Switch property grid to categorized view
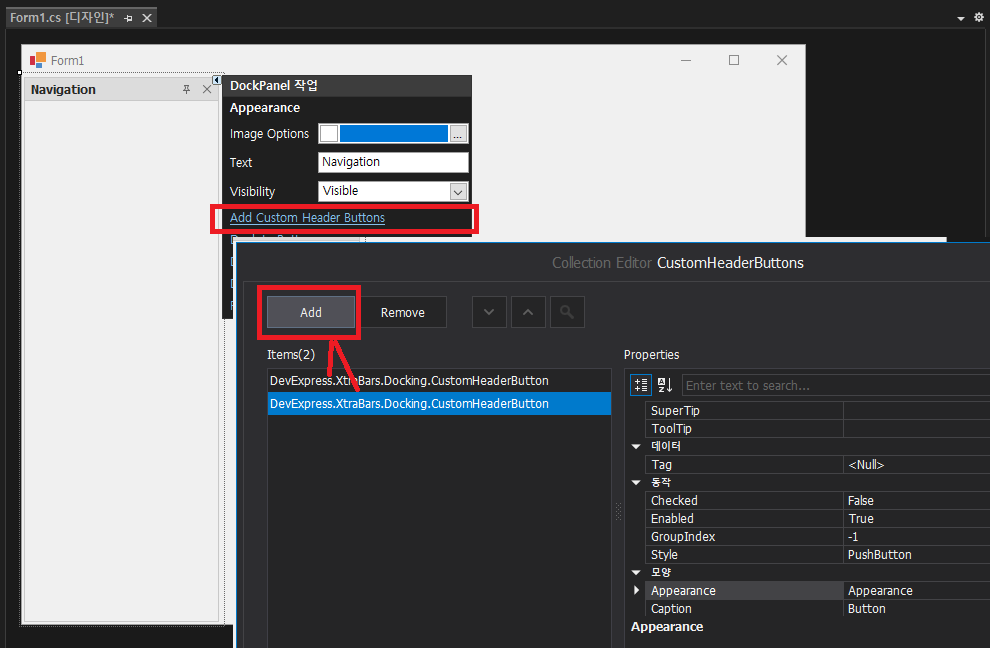The image size is (990, 648). click(x=641, y=385)
